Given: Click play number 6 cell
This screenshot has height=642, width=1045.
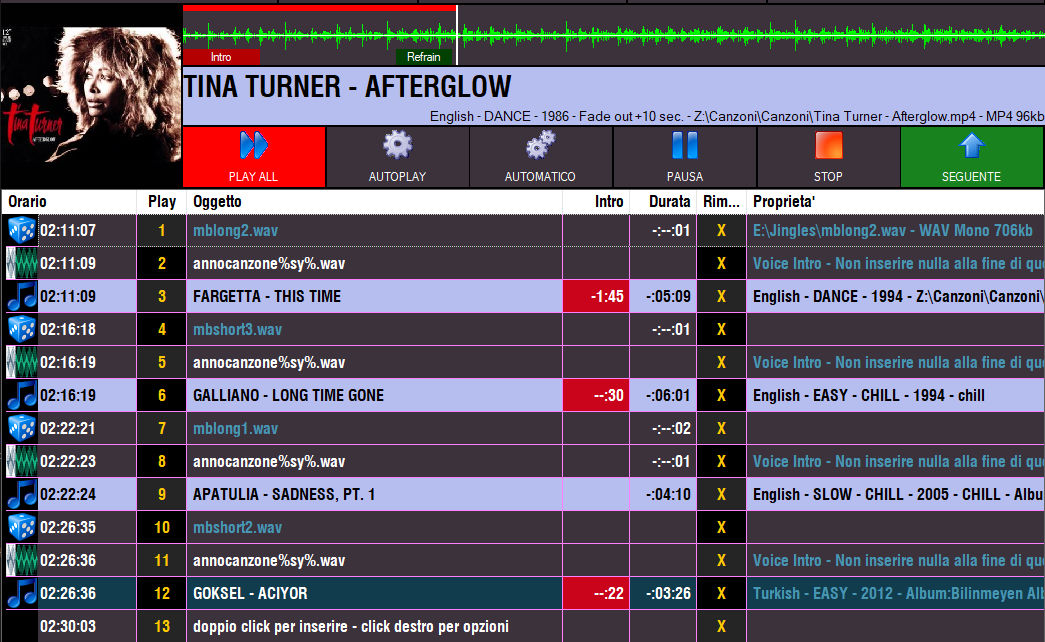Looking at the screenshot, I should (162, 395).
